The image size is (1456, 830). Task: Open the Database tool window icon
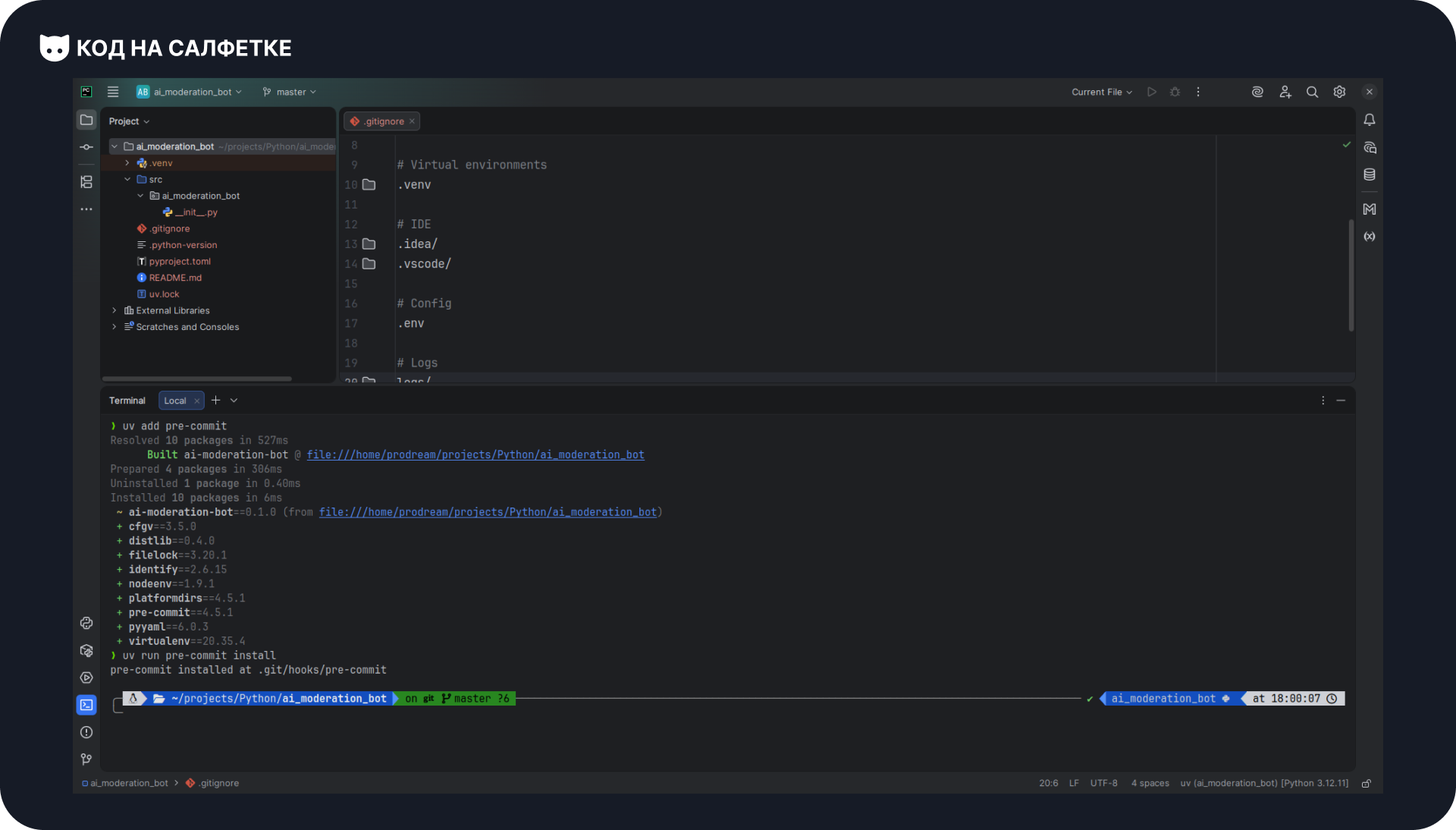(x=1370, y=174)
